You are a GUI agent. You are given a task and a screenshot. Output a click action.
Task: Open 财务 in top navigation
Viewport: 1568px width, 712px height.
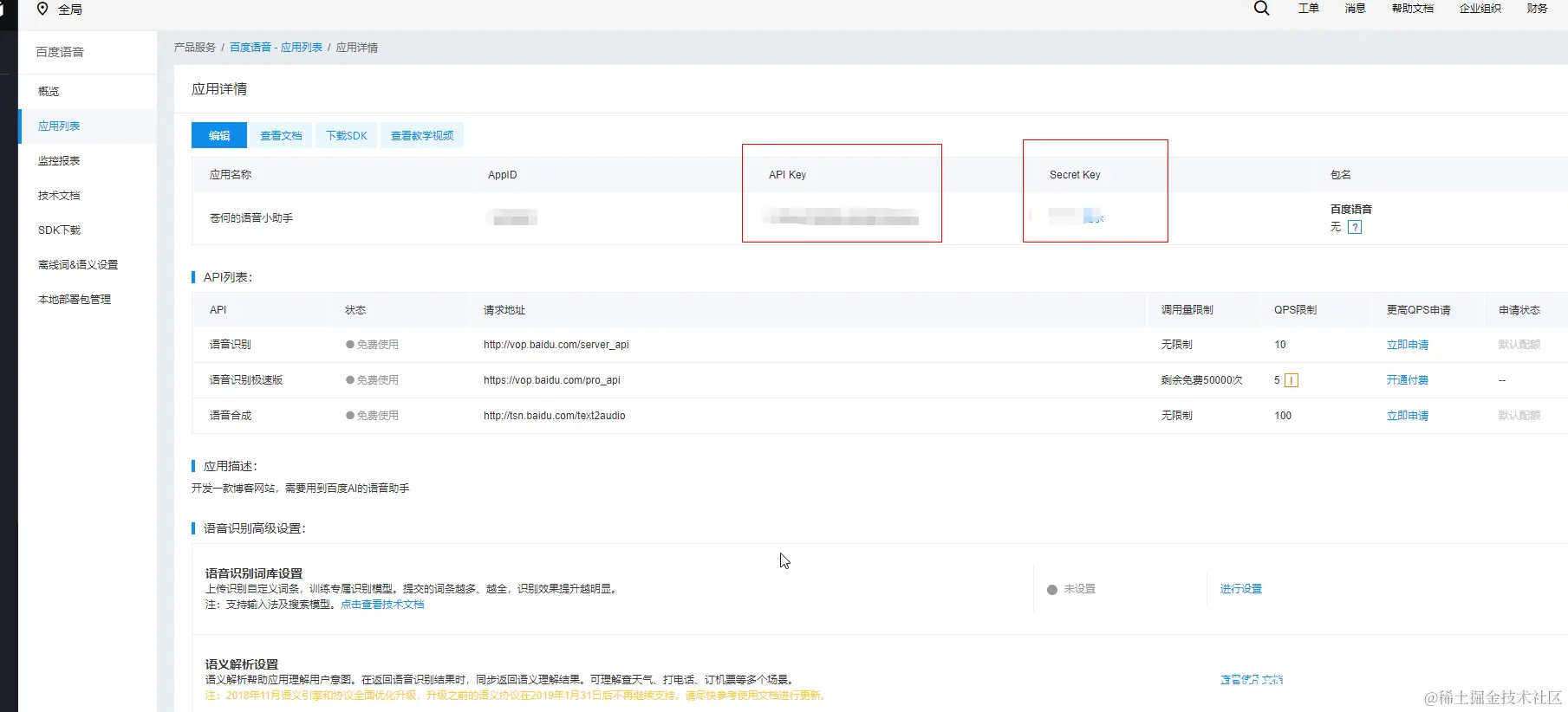tap(1538, 9)
